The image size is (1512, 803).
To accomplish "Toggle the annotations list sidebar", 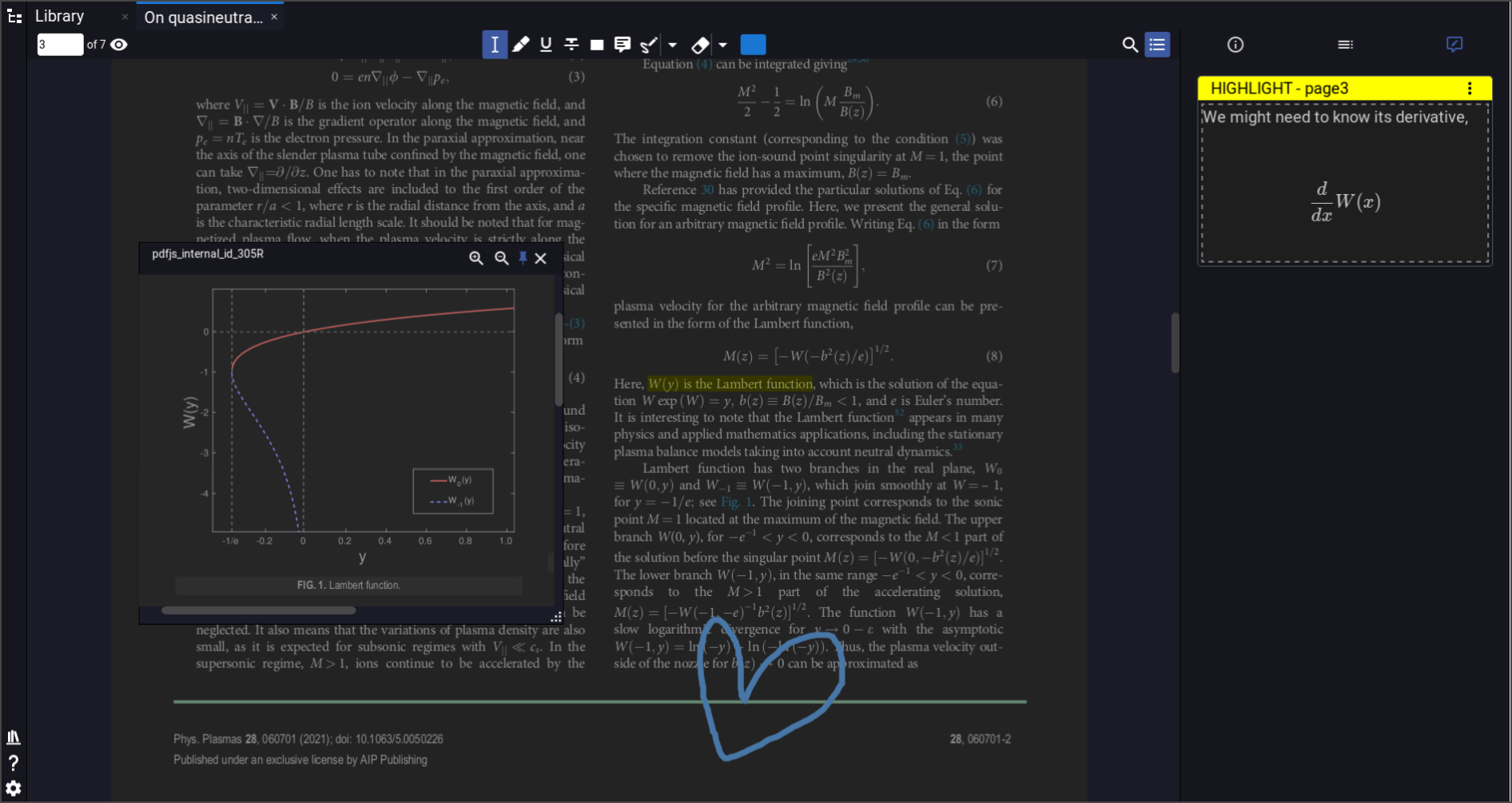I will [1156, 45].
